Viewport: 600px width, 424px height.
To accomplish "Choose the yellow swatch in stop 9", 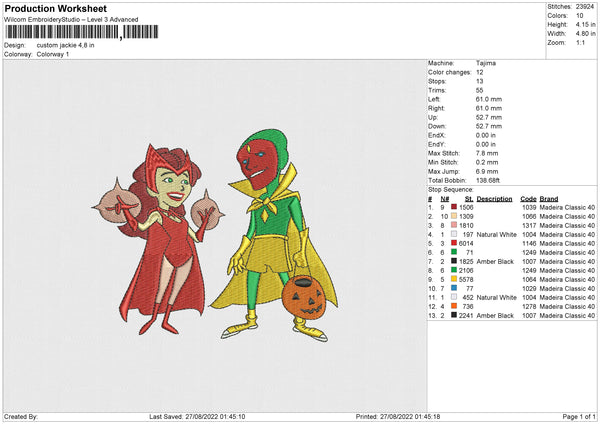I will pos(456,279).
